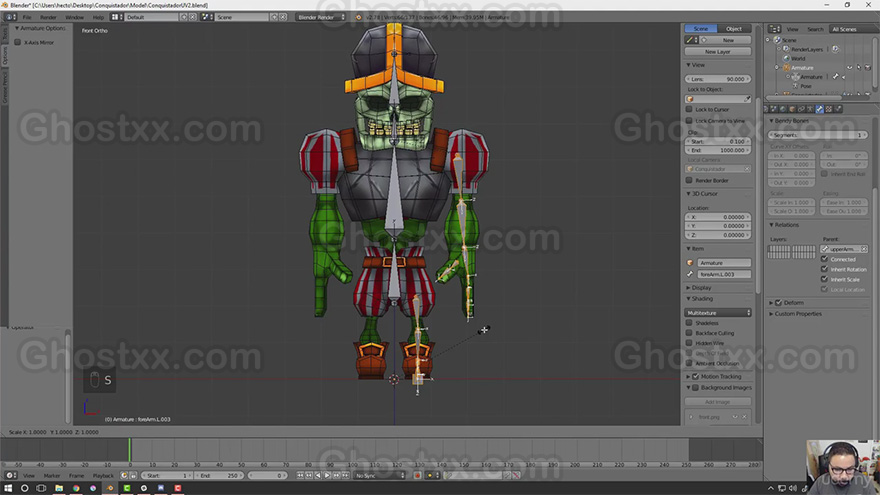Select the active Bone properties tab
The image size is (880, 495).
819,109
